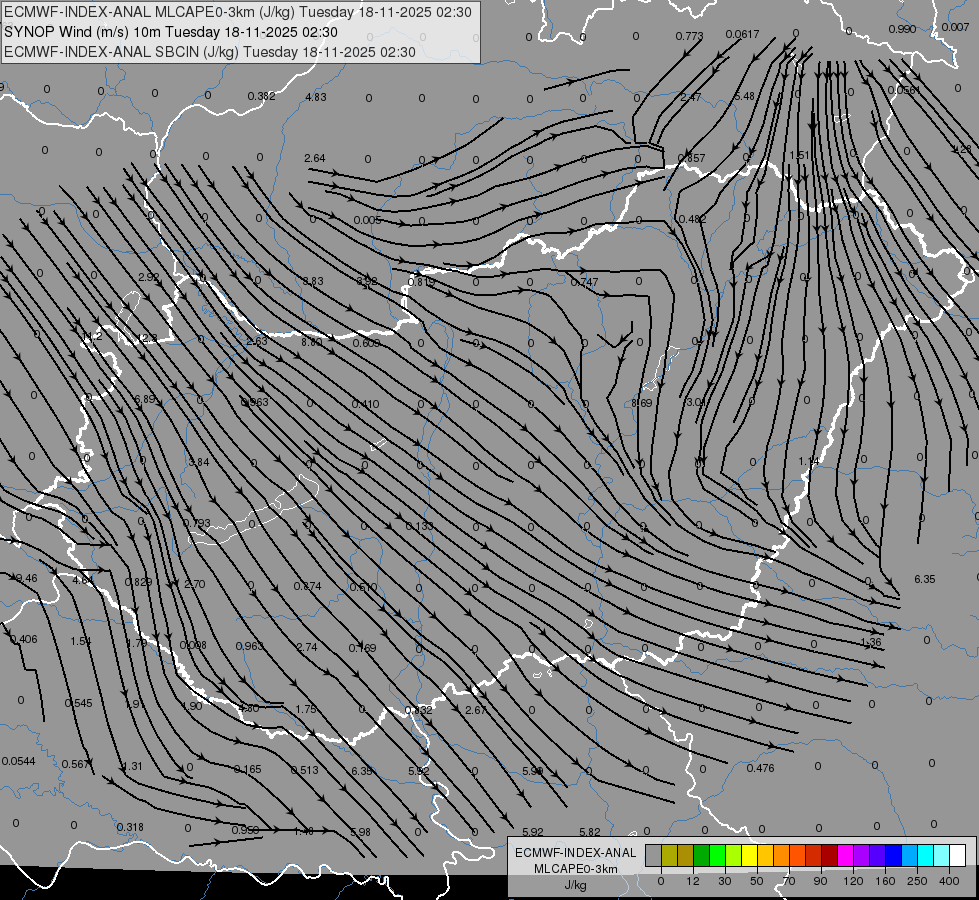Screen dimensions: 979x900
Task: Click the map value 2.70
Action: [x=195, y=584]
